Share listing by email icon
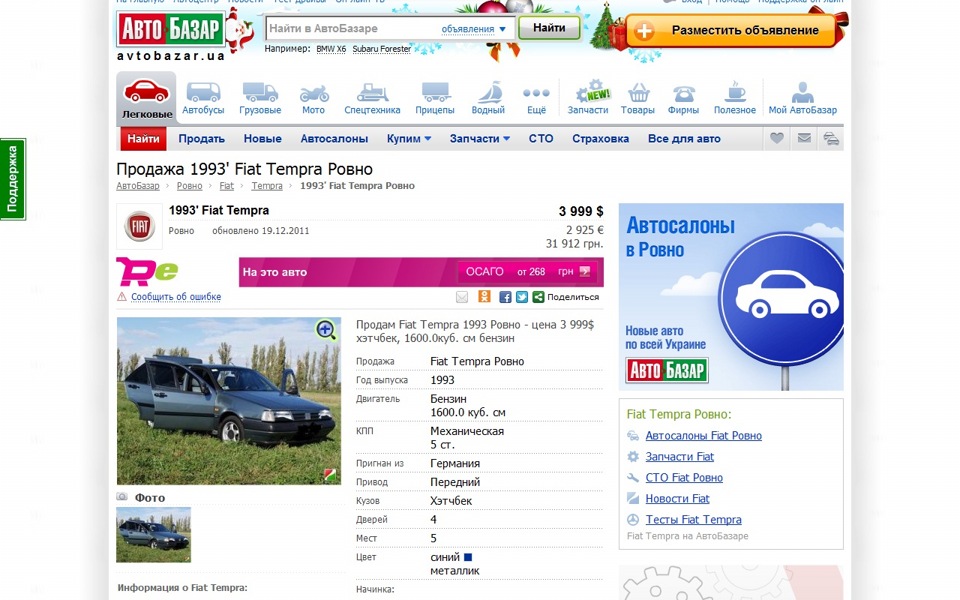Image resolution: width=960 pixels, height=600 pixels. 462,297
